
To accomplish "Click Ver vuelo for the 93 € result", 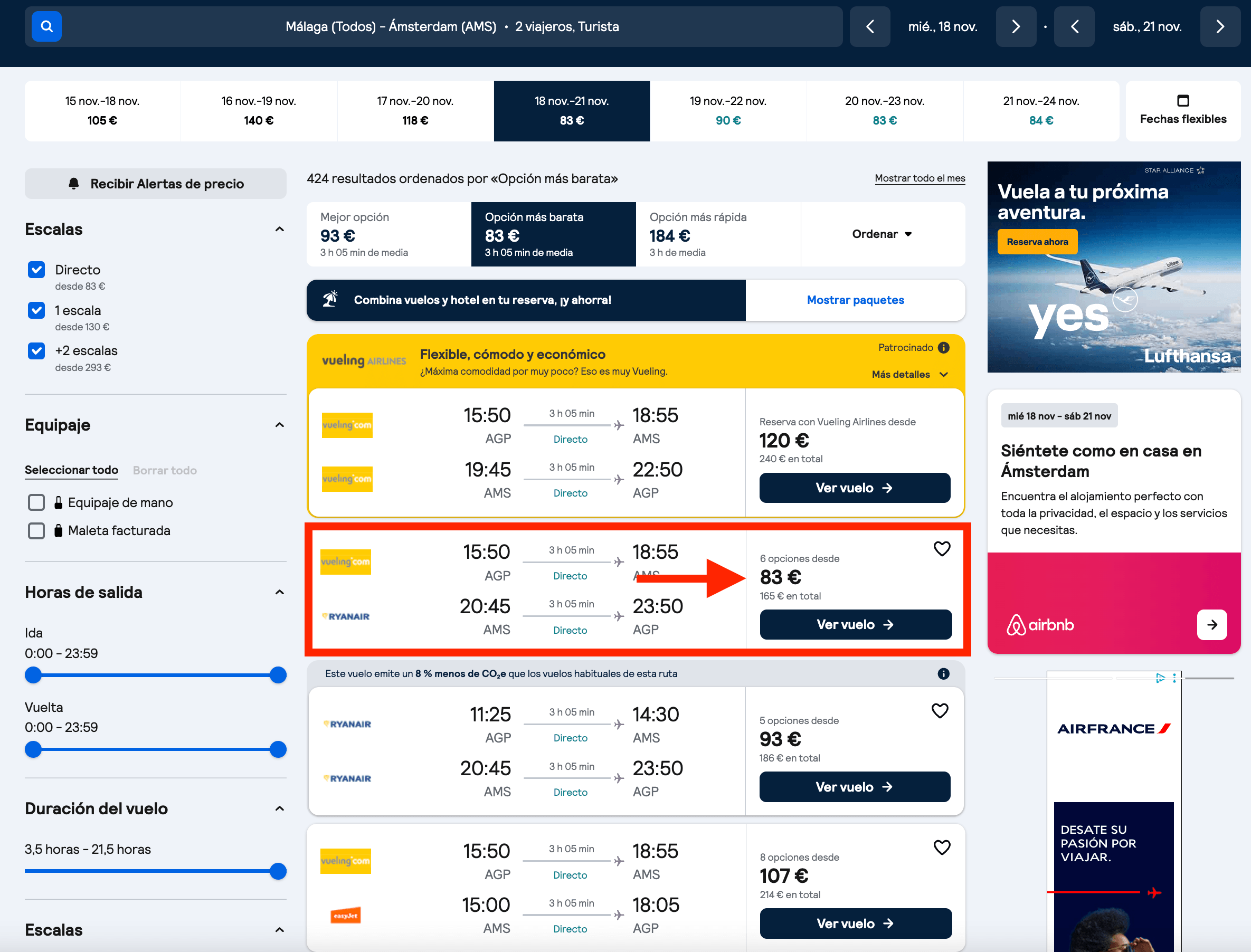I will click(x=855, y=786).
